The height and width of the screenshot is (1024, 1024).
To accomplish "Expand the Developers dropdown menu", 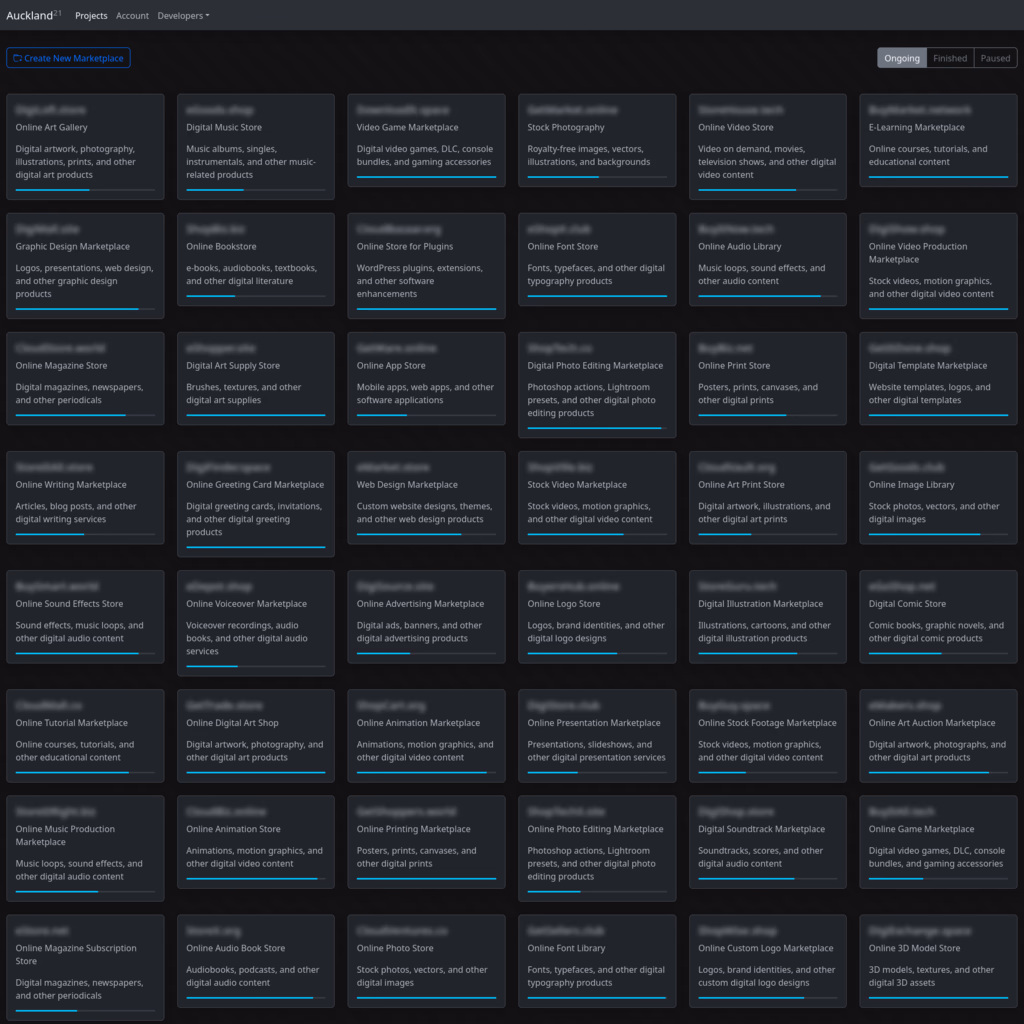I will point(183,16).
